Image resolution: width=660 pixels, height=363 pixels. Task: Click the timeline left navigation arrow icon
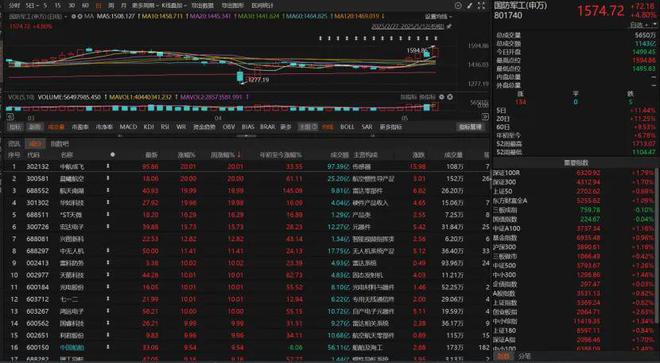click(x=10, y=117)
